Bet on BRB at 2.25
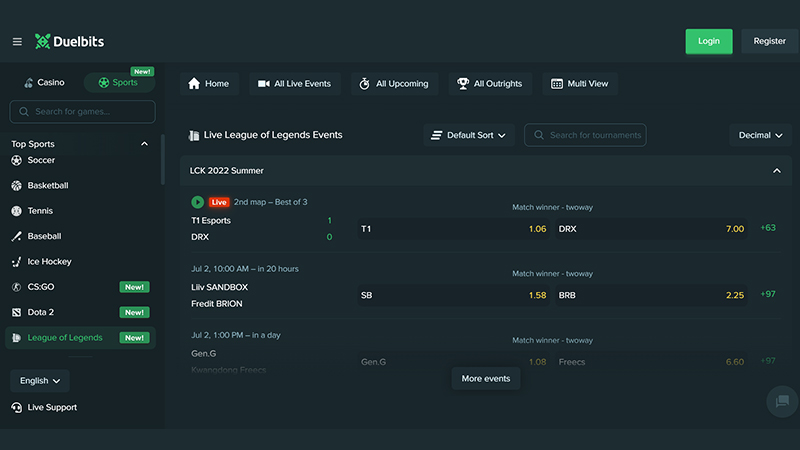This screenshot has width=800, height=450. point(651,295)
